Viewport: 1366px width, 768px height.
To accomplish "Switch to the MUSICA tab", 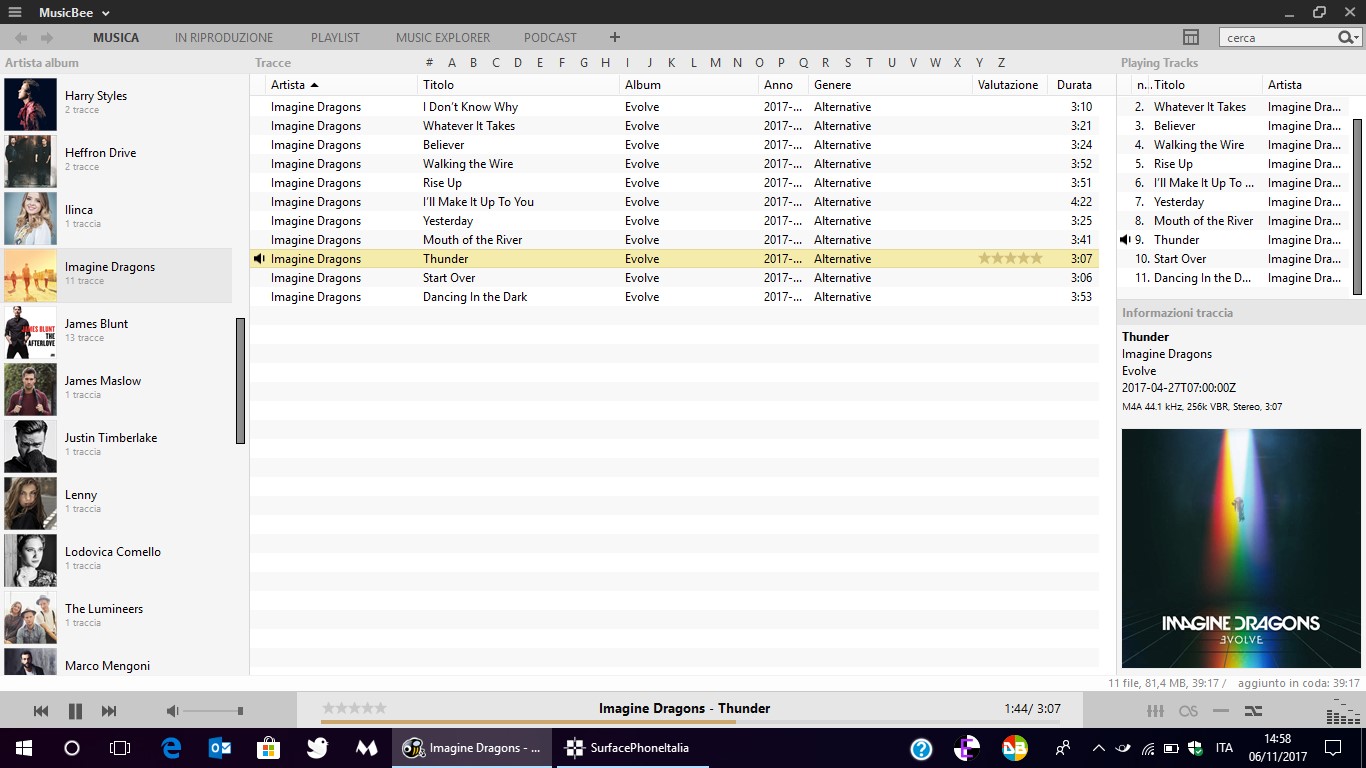I will point(116,38).
